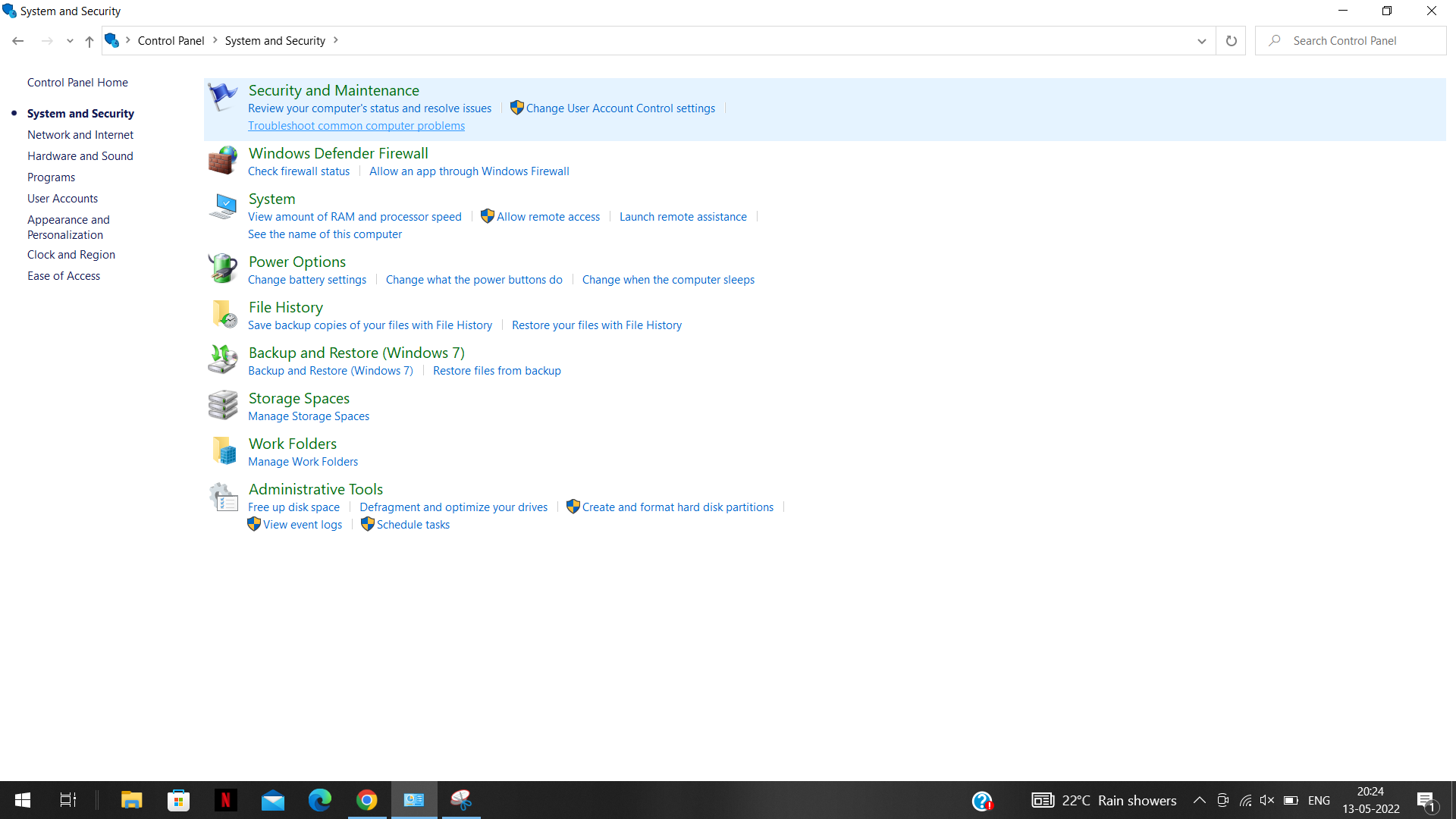Screen dimensions: 1456x819
Task: Show hidden icons in the system tray
Action: click(x=1200, y=800)
